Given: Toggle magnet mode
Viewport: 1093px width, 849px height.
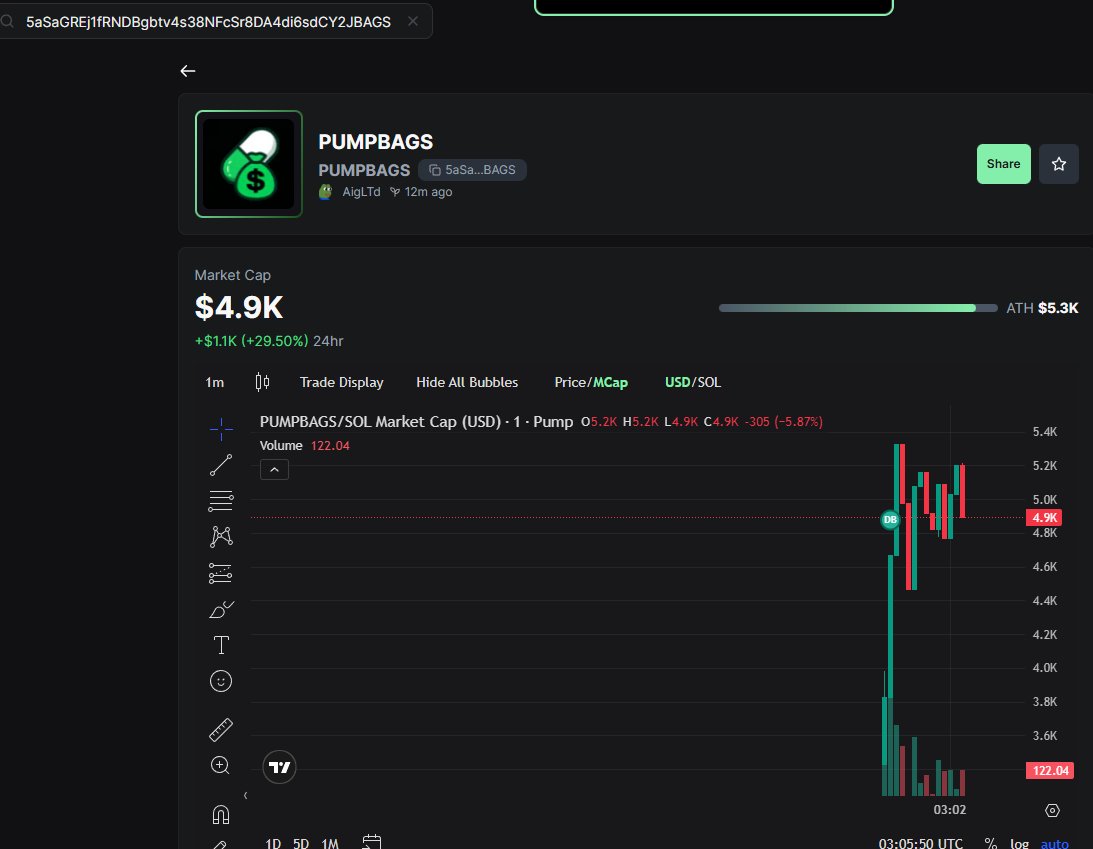Looking at the screenshot, I should tap(221, 814).
